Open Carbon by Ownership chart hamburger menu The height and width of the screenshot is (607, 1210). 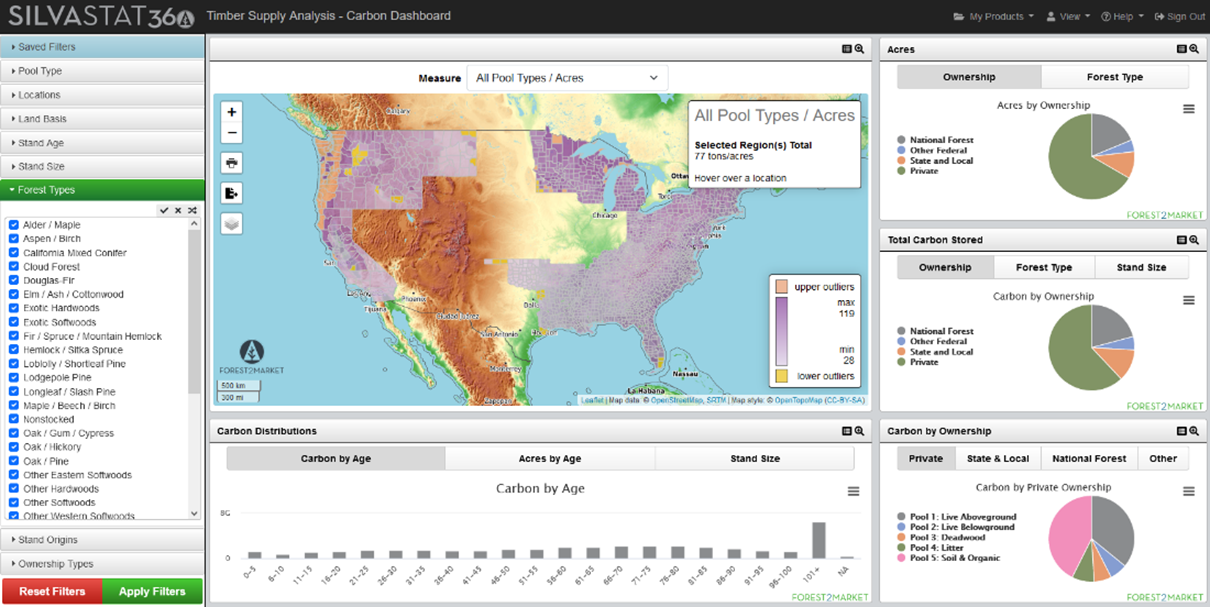tap(1189, 300)
